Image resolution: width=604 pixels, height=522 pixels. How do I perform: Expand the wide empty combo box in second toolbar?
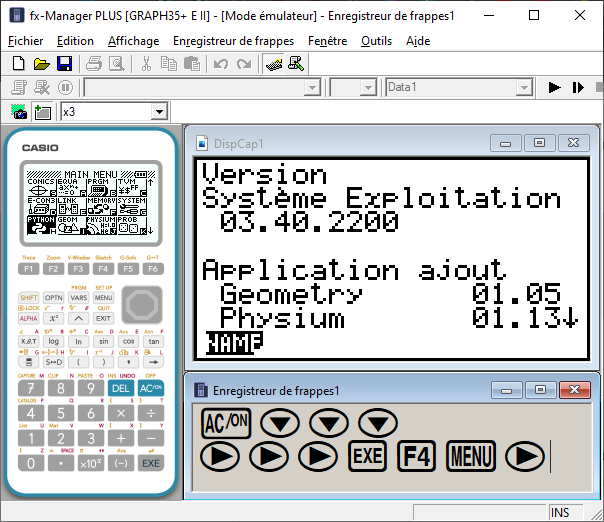coord(312,87)
